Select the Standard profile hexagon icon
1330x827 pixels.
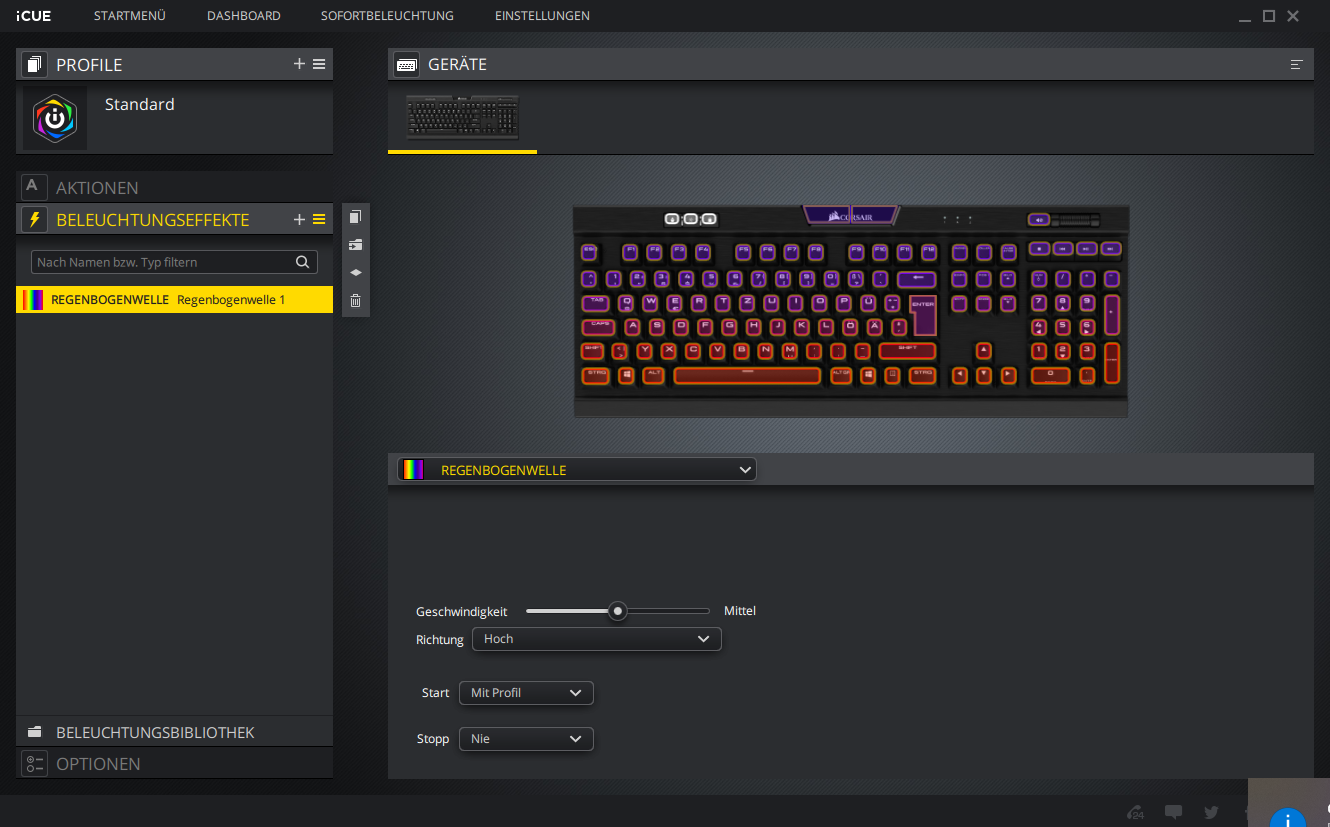coord(55,118)
